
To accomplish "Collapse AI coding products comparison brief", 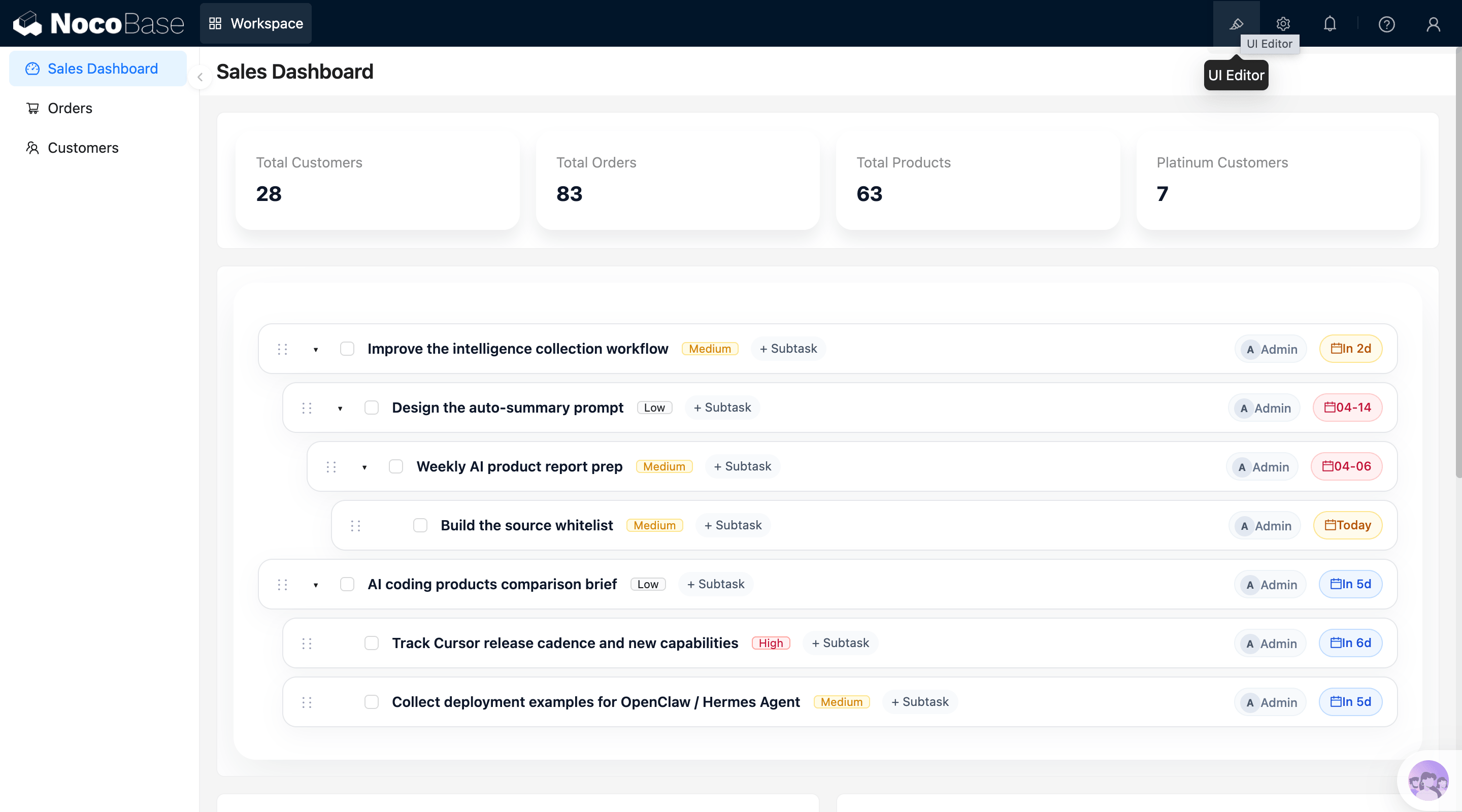I will click(x=316, y=585).
